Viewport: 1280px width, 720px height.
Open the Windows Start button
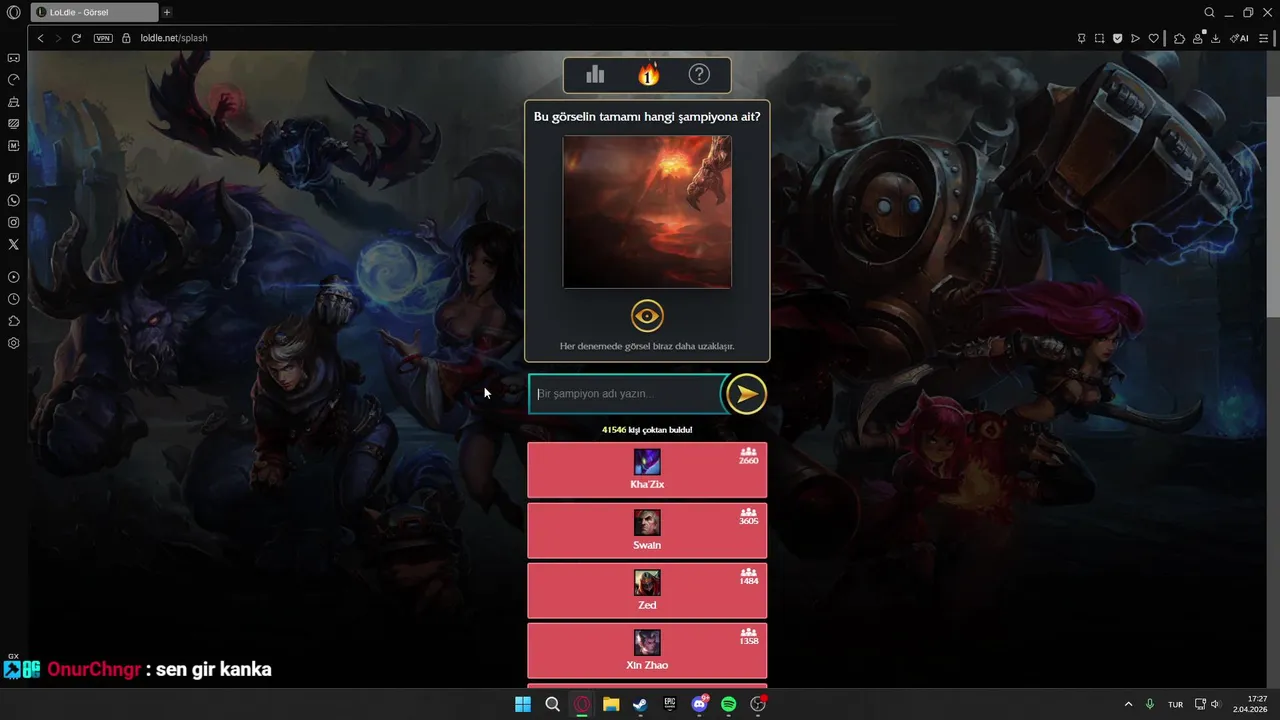[x=523, y=704]
